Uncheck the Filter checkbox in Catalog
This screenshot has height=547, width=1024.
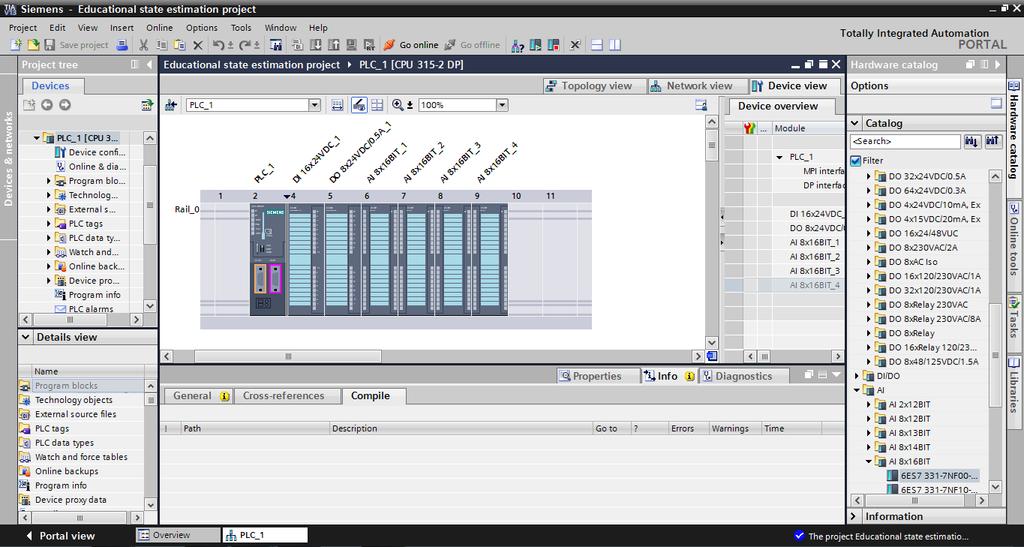[x=856, y=161]
